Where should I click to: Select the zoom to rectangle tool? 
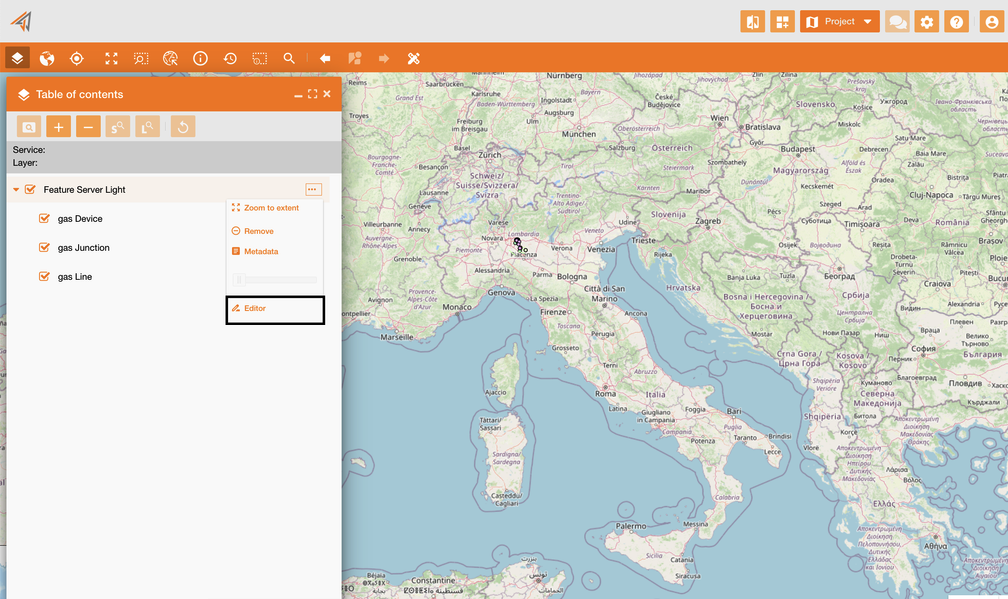pyautogui.click(x=141, y=58)
